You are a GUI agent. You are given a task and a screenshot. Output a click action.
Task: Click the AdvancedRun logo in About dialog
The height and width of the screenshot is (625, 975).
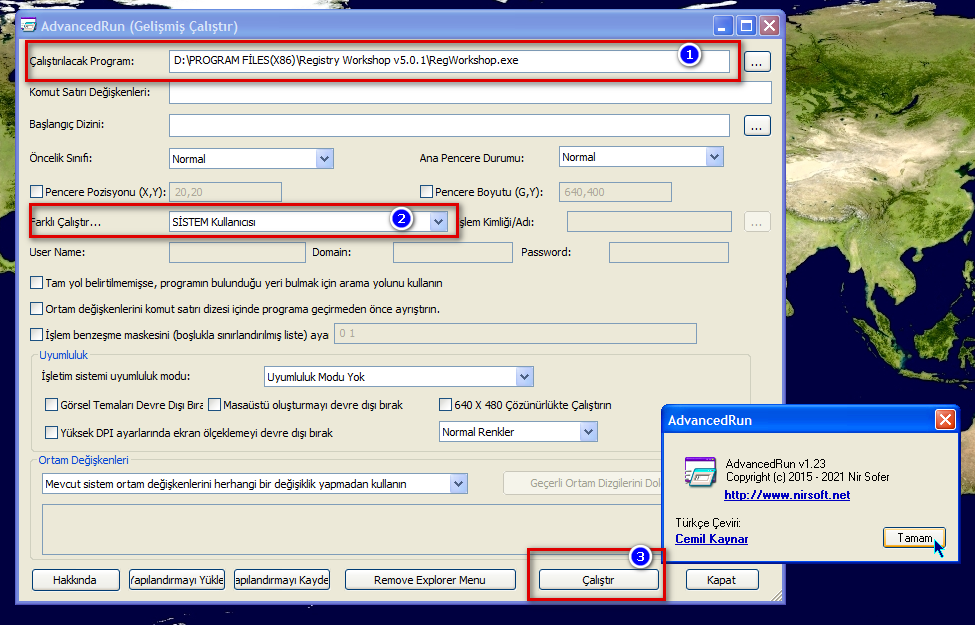click(x=700, y=471)
